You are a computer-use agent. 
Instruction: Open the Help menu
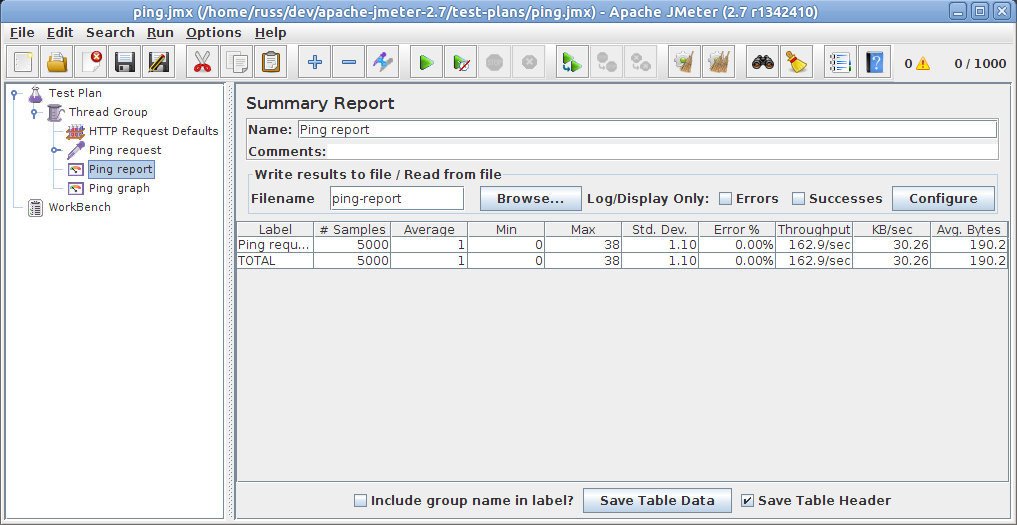[270, 32]
